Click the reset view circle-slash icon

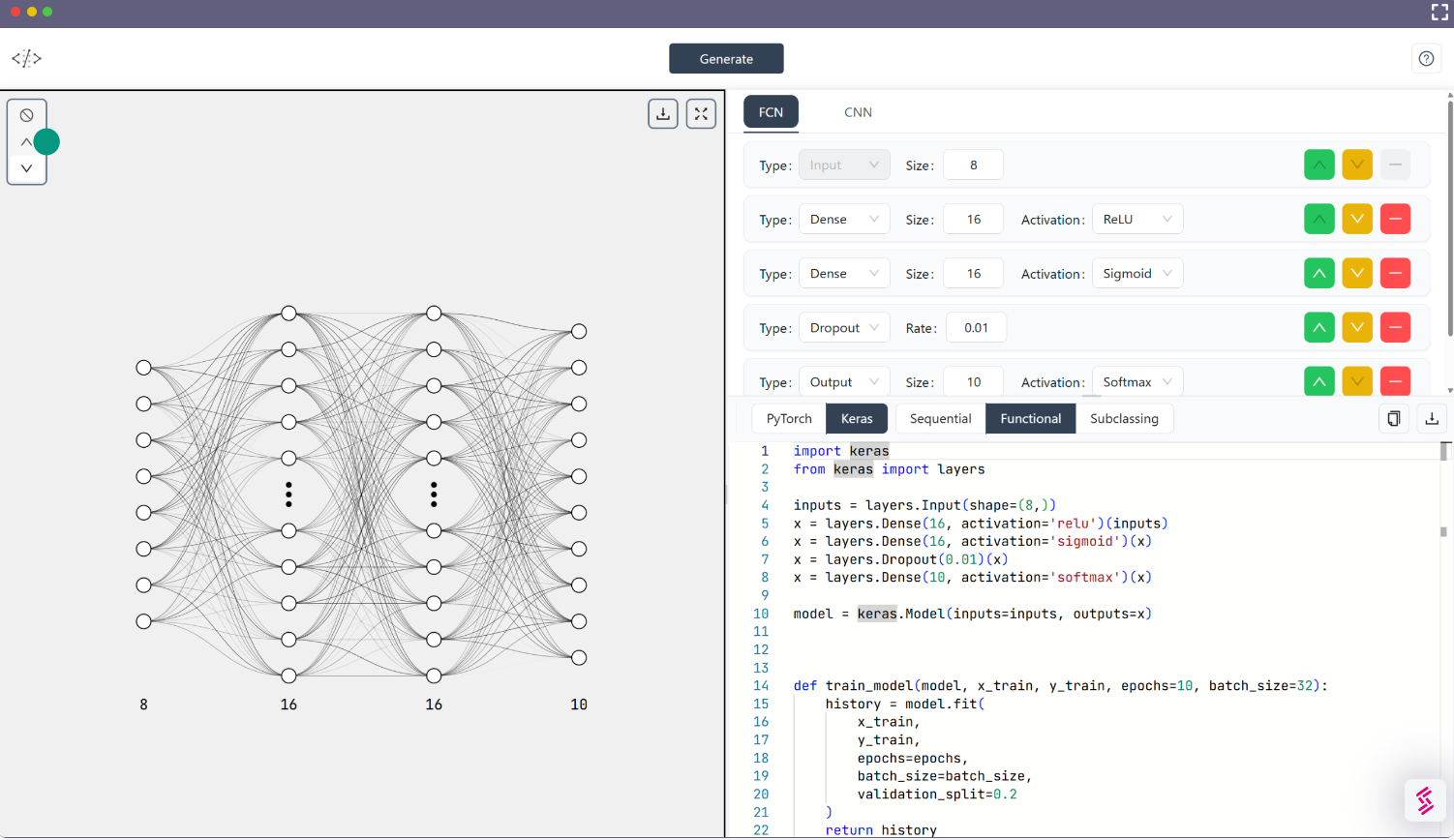pos(27,115)
